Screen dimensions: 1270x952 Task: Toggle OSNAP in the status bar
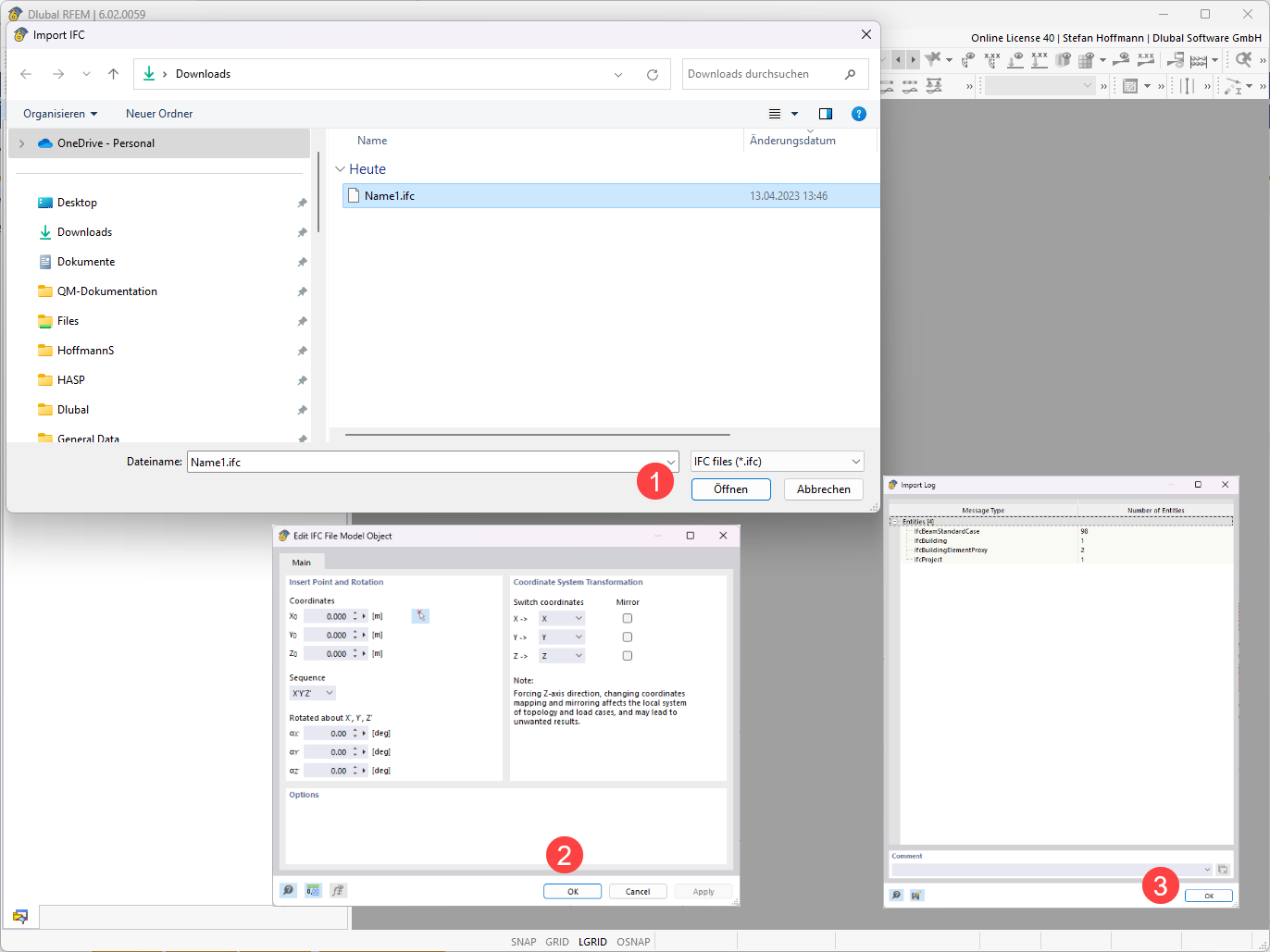(x=634, y=942)
